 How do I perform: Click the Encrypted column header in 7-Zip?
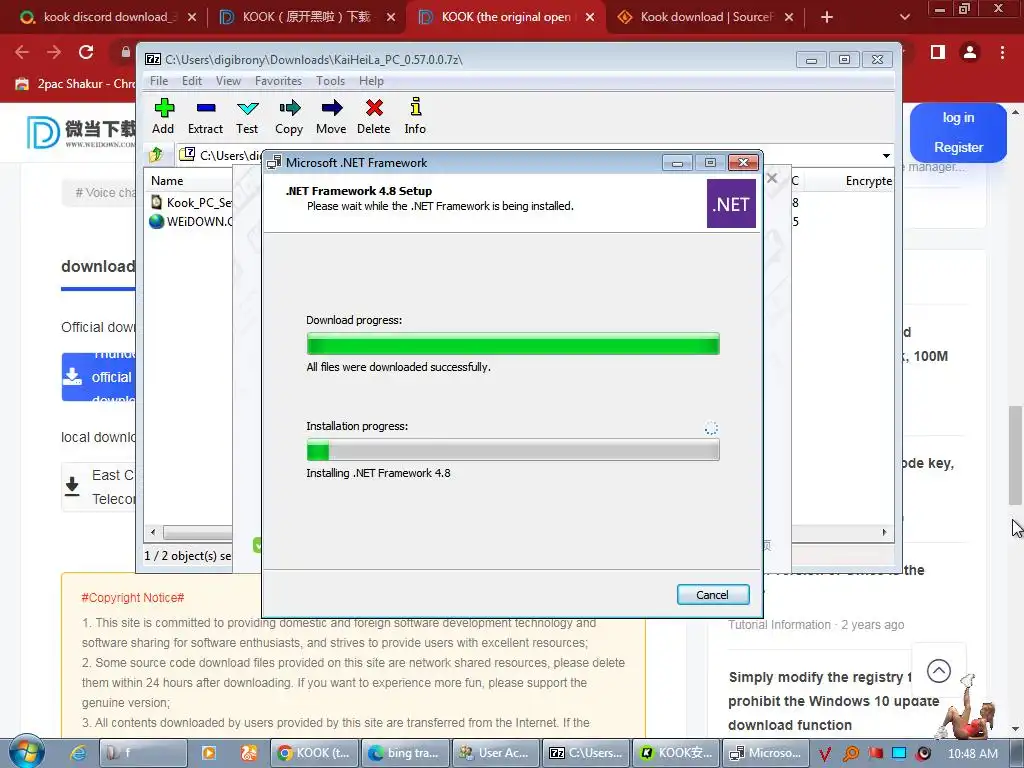[x=869, y=181]
